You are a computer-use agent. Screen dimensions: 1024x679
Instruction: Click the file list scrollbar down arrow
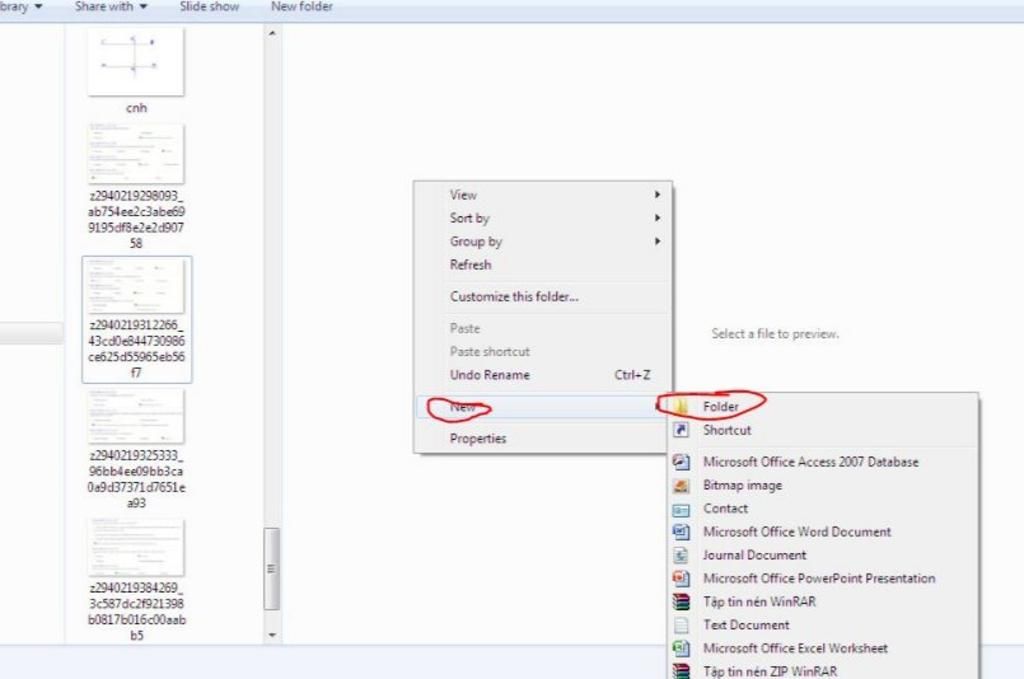(x=272, y=635)
